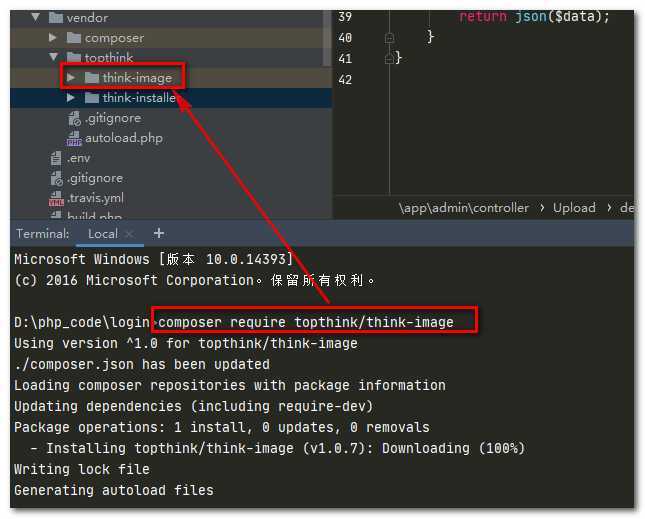Click the think-installer folder icon
This screenshot has width=645, height=519.
(92, 97)
